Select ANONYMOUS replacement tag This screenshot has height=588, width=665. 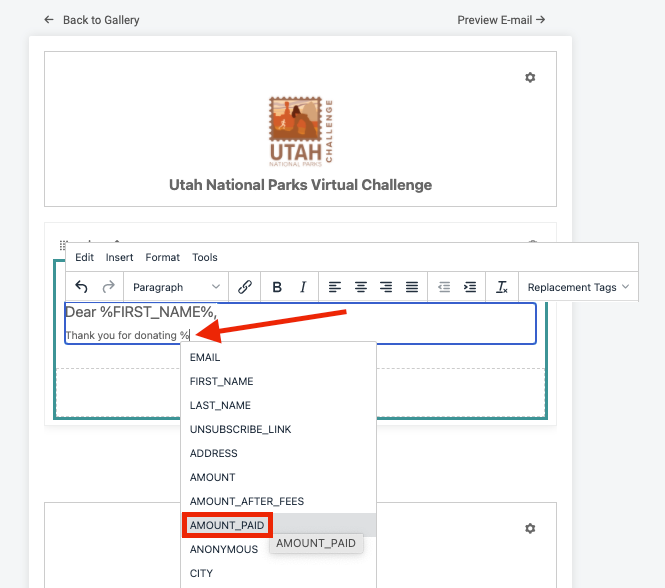[278, 549]
